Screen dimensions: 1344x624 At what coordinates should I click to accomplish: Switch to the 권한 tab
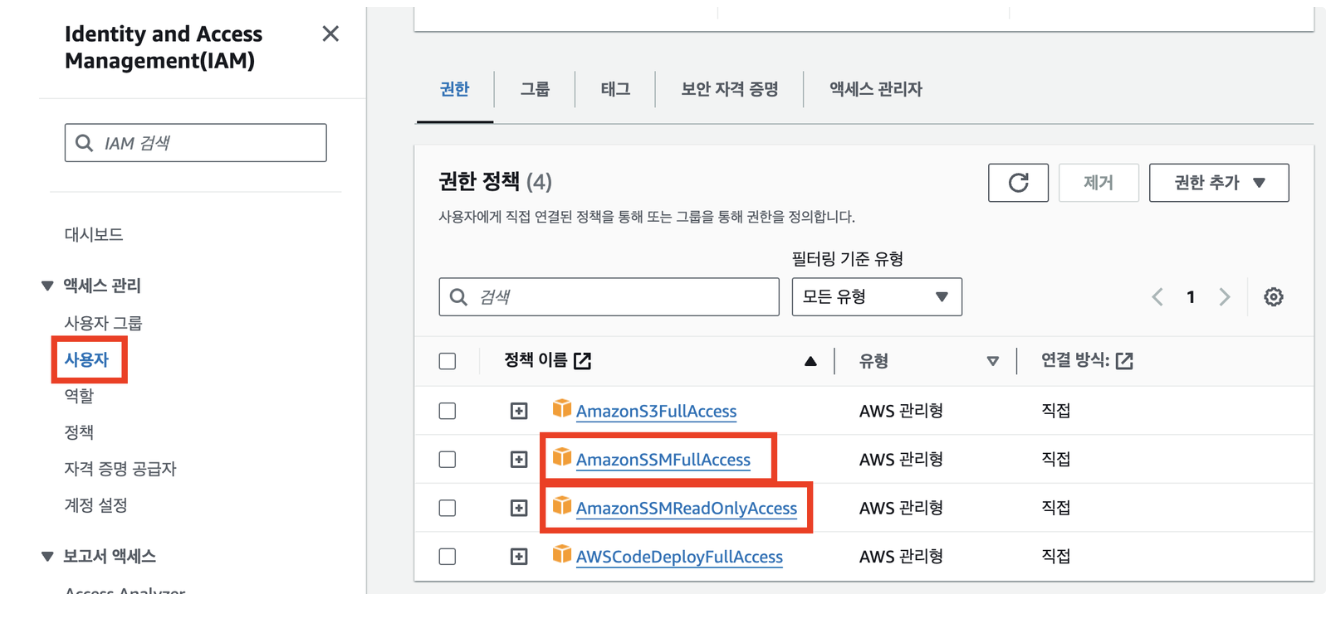(x=454, y=89)
